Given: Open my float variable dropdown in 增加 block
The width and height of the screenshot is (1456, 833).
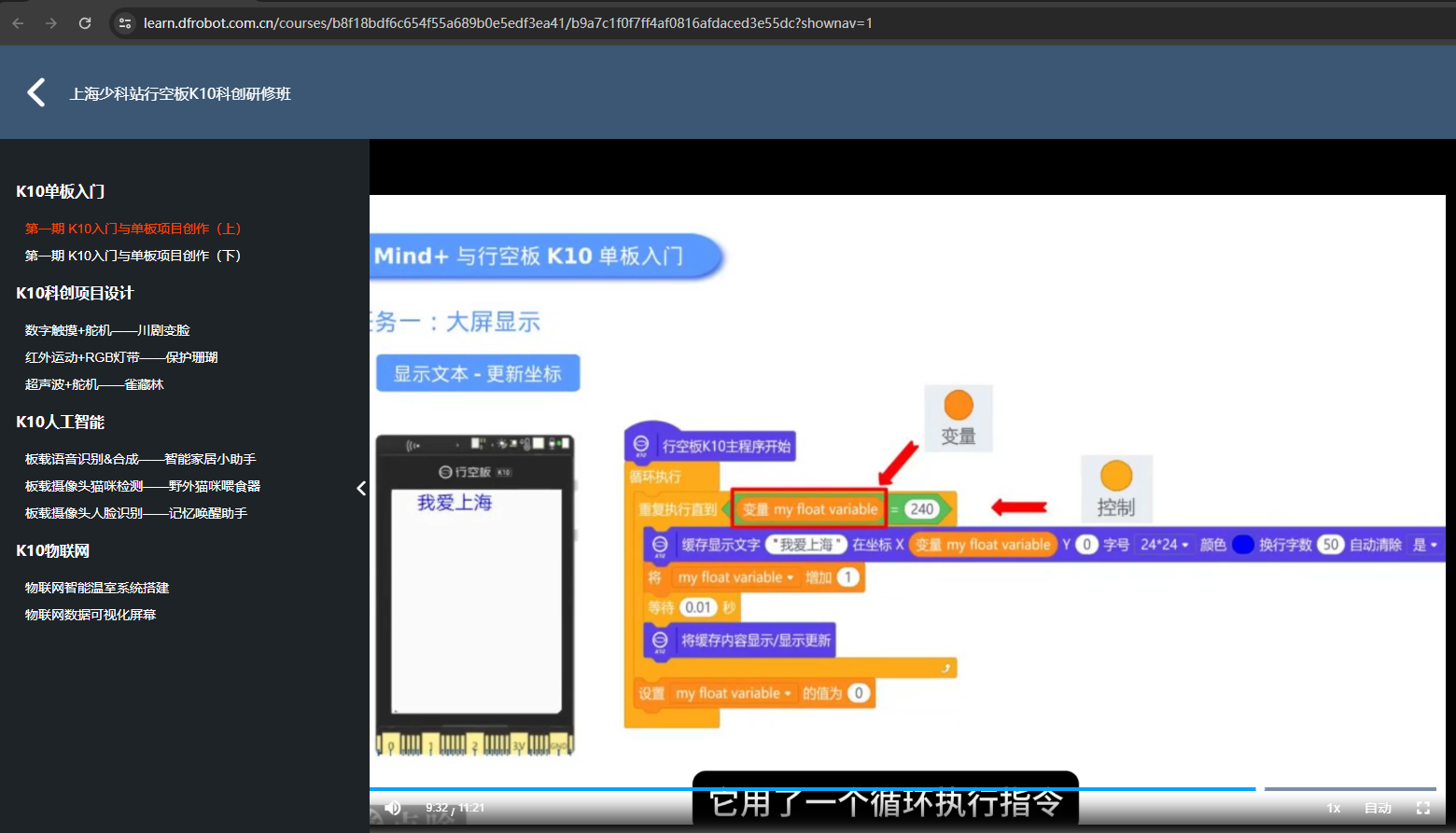Looking at the screenshot, I should 735,577.
